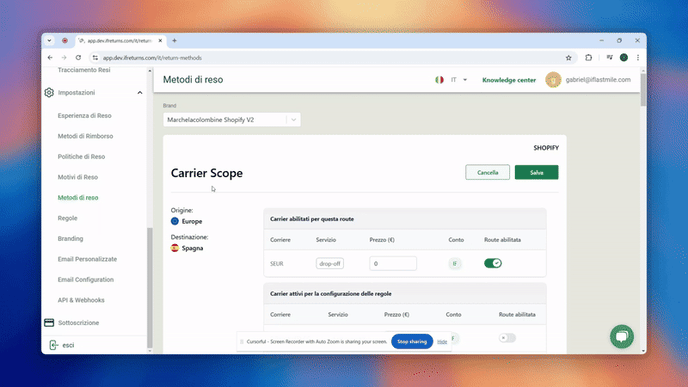
Task: Collapse the Impostazioni section chevron
Action: pyautogui.click(x=140, y=93)
